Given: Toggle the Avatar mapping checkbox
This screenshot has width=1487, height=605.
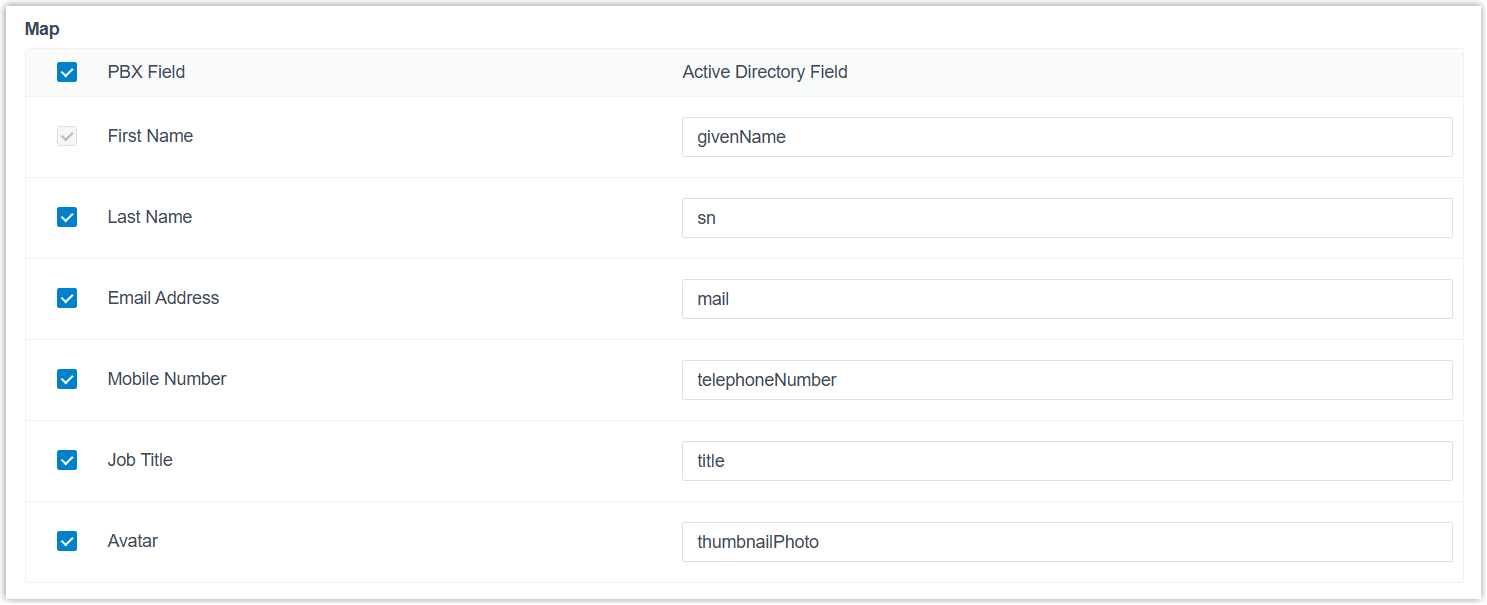Looking at the screenshot, I should point(67,541).
